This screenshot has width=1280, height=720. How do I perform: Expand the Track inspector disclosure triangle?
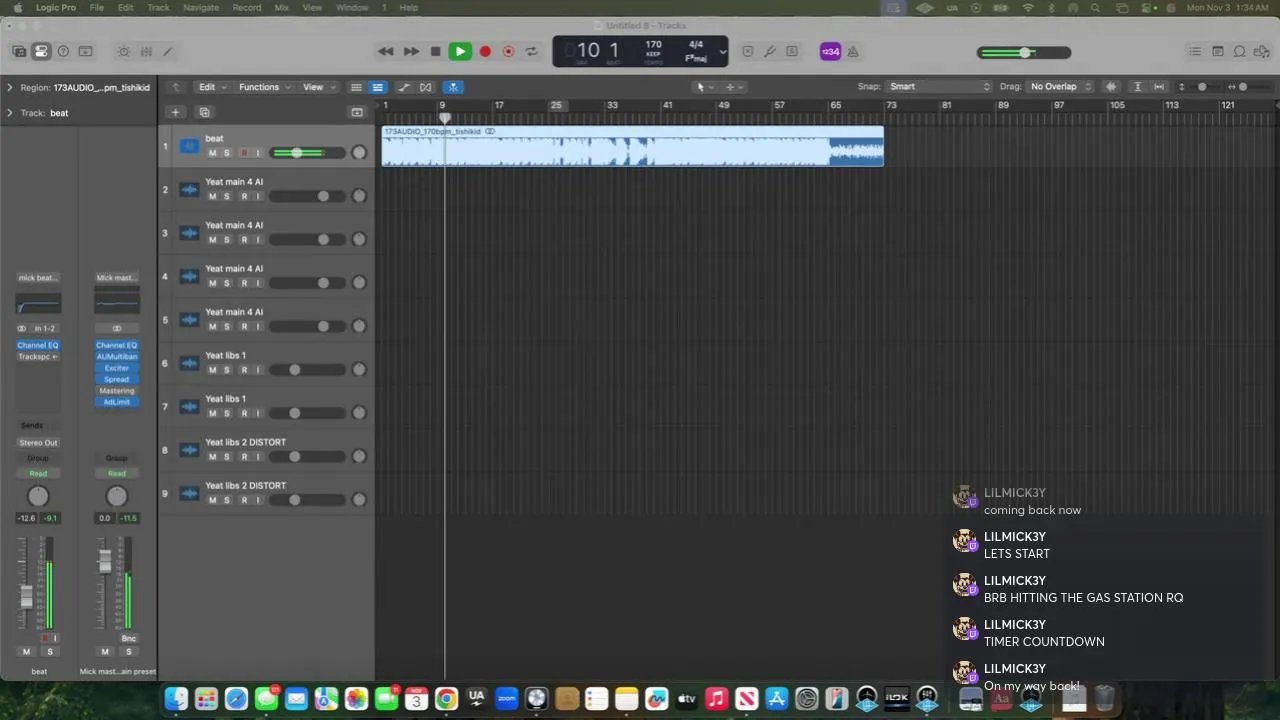pyautogui.click(x=10, y=113)
